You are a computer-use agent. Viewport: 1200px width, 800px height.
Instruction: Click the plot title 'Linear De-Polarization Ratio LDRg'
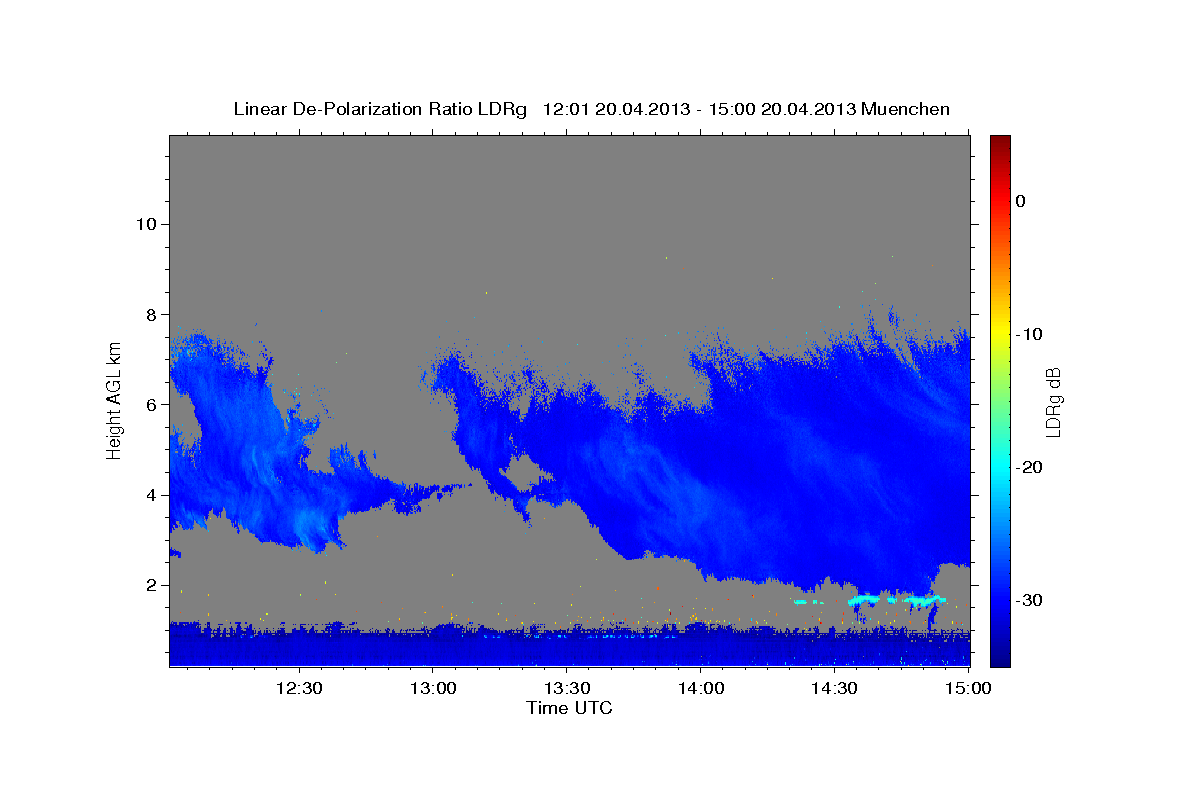coord(380,109)
